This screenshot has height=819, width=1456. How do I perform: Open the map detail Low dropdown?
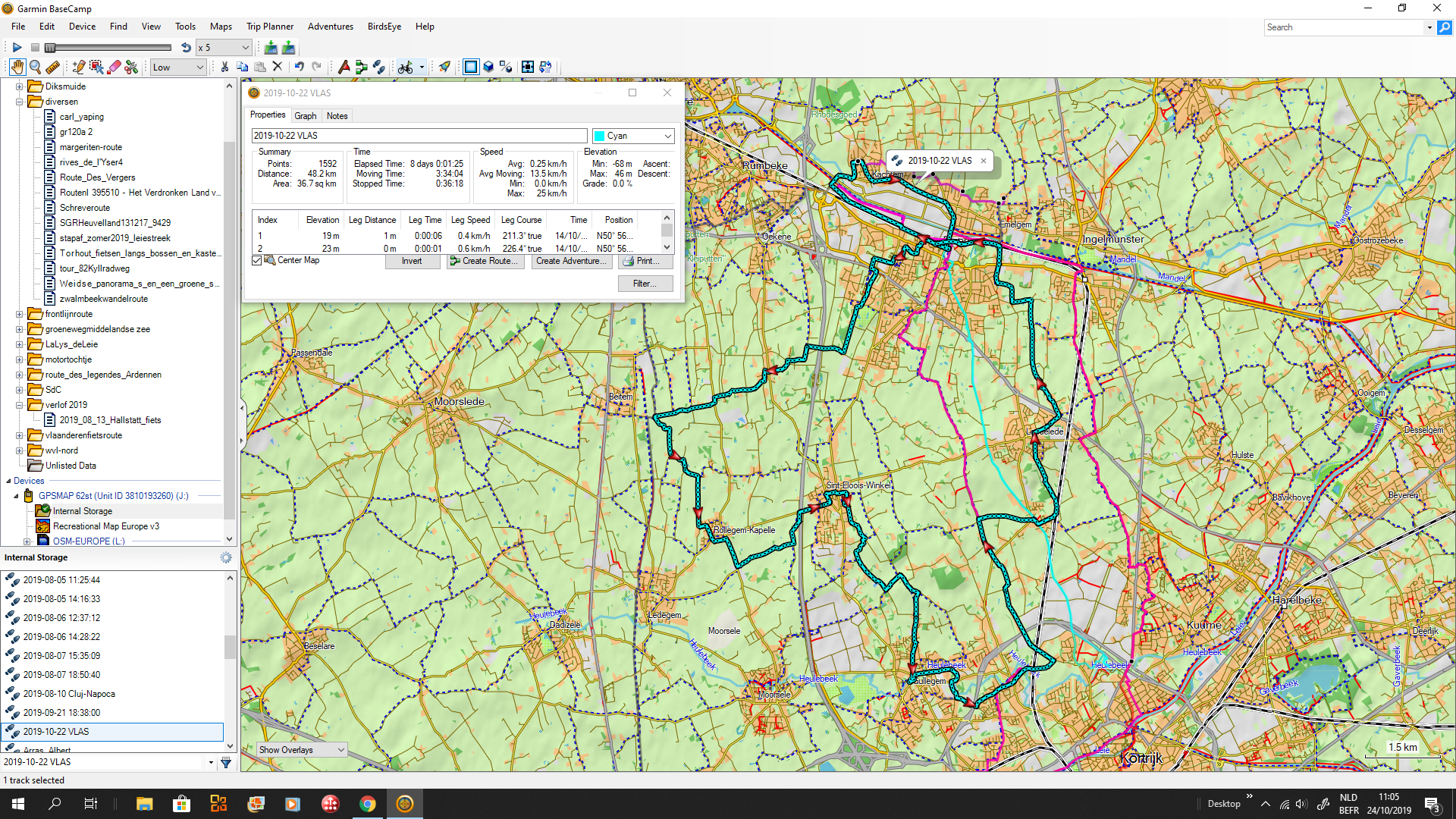click(178, 67)
